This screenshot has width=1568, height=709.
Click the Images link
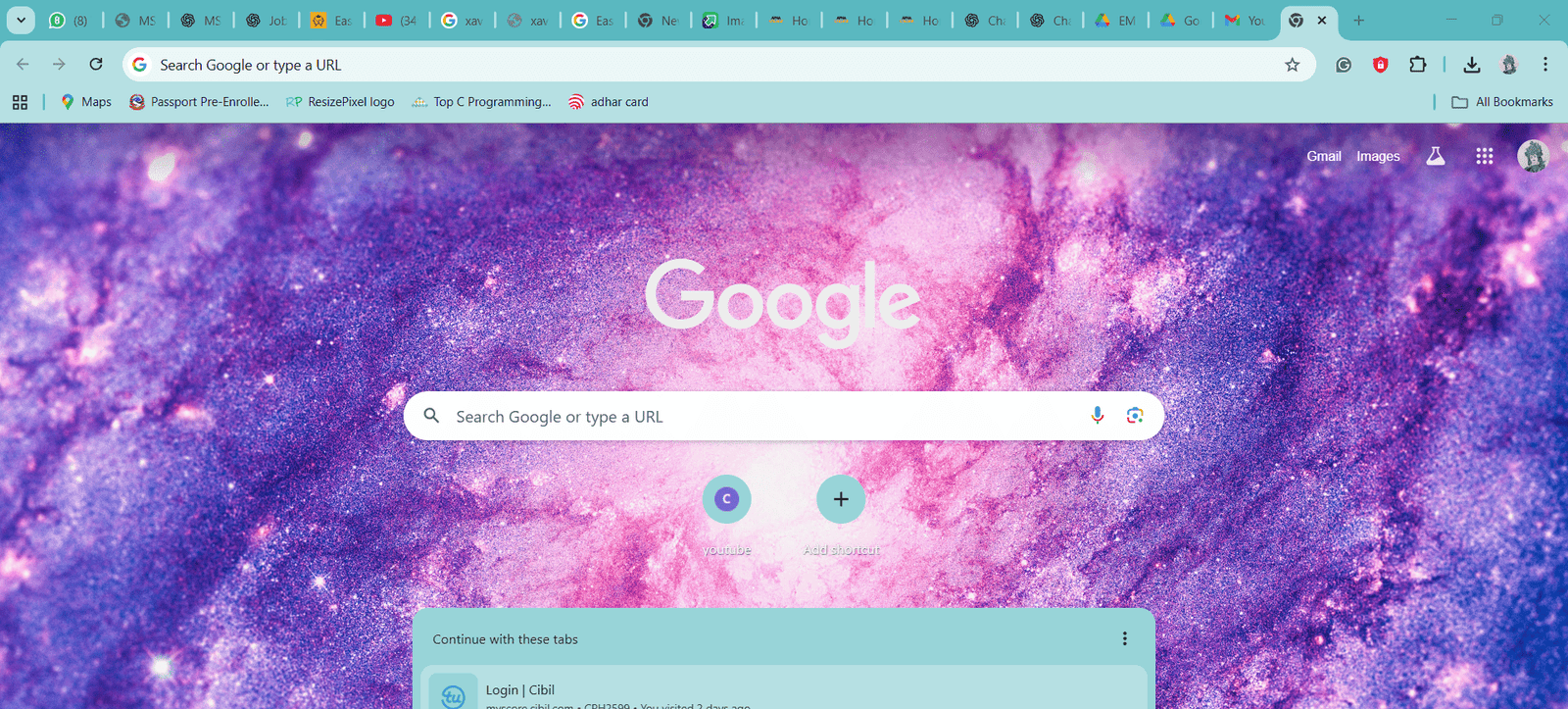[x=1377, y=156]
